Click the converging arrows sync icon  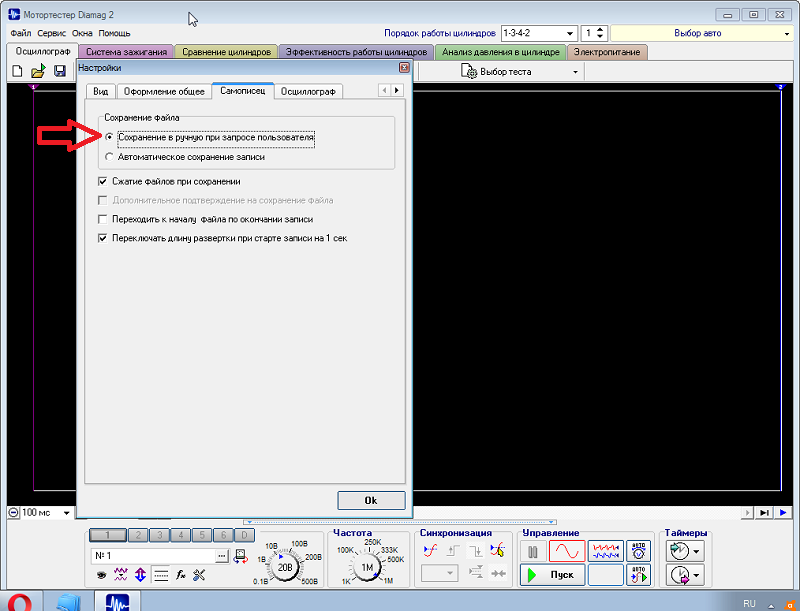click(x=498, y=574)
